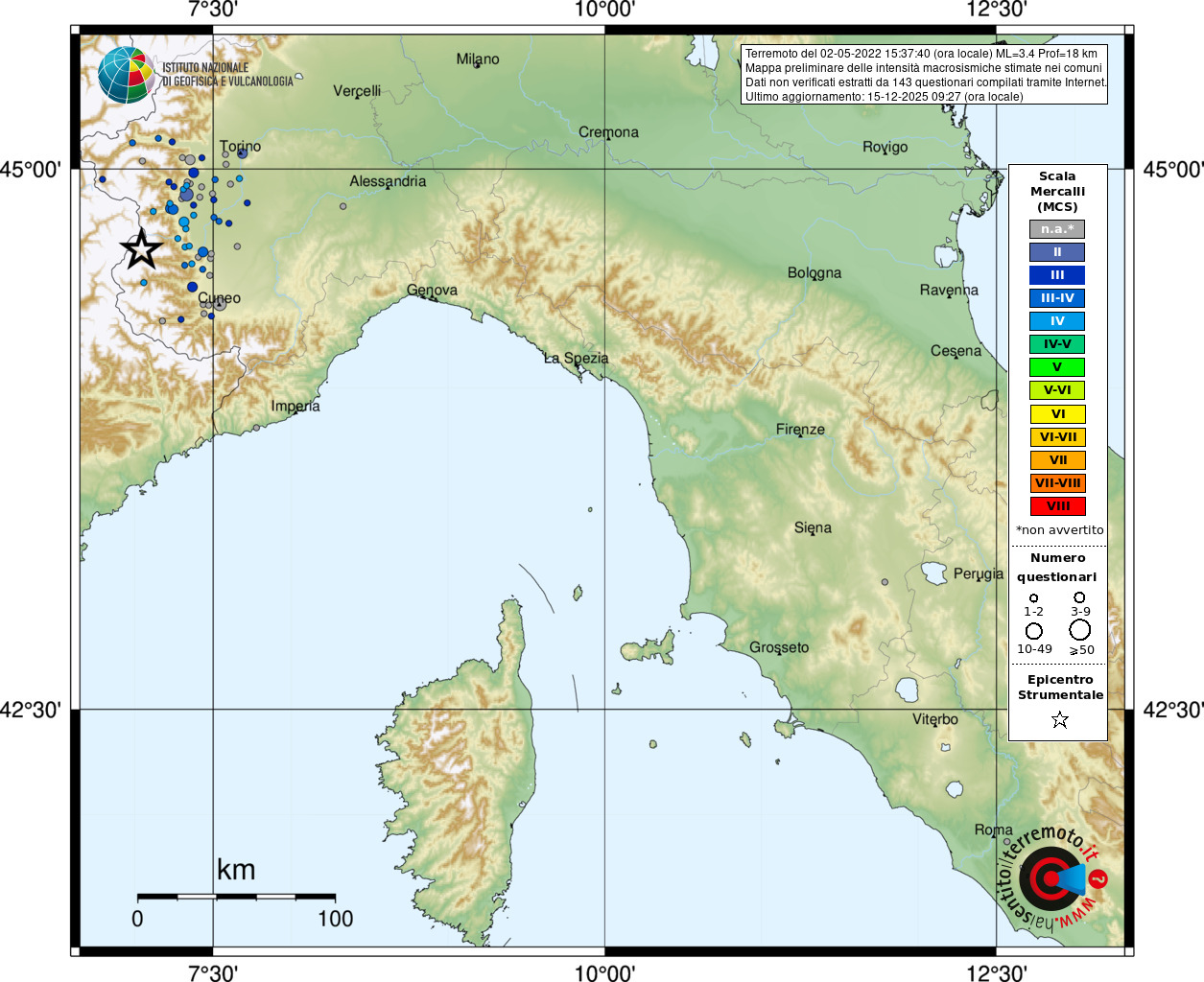Click the ISTITUTO NAZIONALE DI GEOFISICA text

(228, 75)
